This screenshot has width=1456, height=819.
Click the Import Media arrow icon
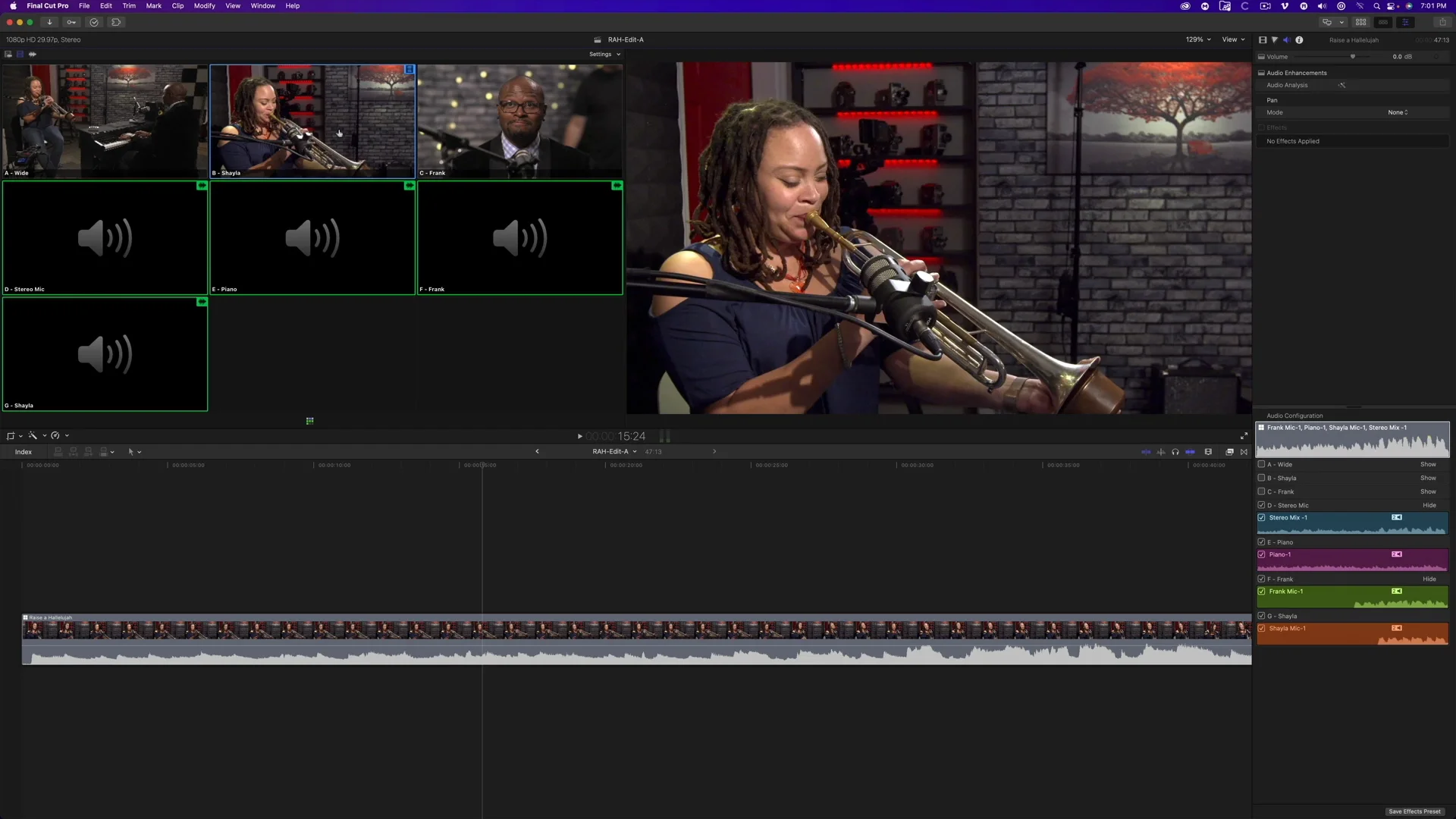(49, 22)
